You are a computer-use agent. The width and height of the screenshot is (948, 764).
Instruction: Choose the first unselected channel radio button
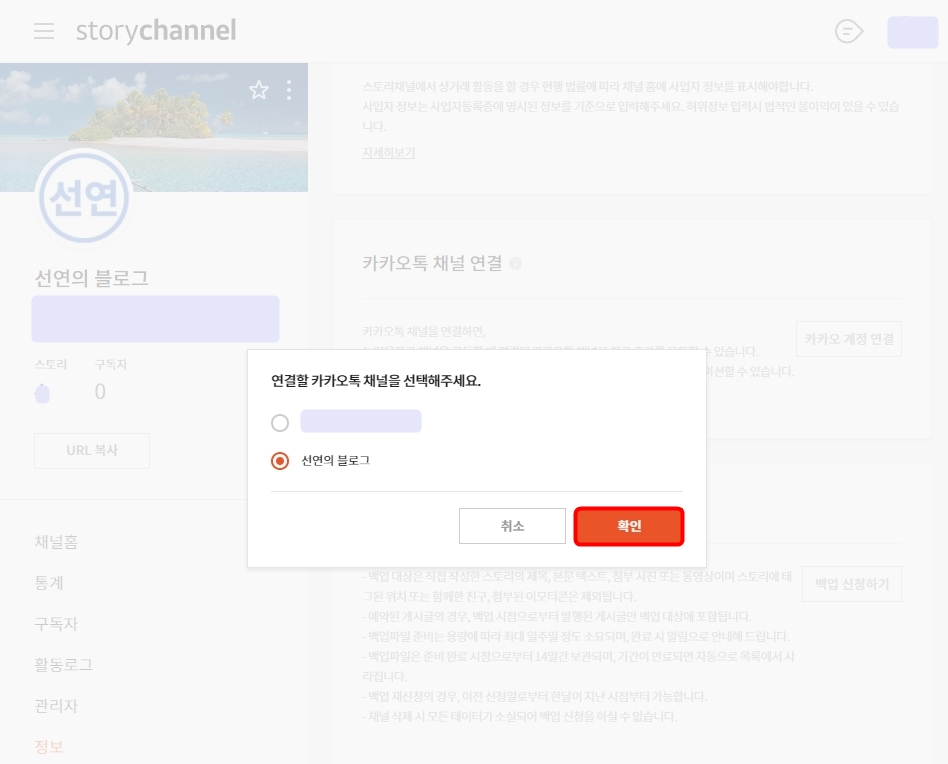tap(280, 422)
